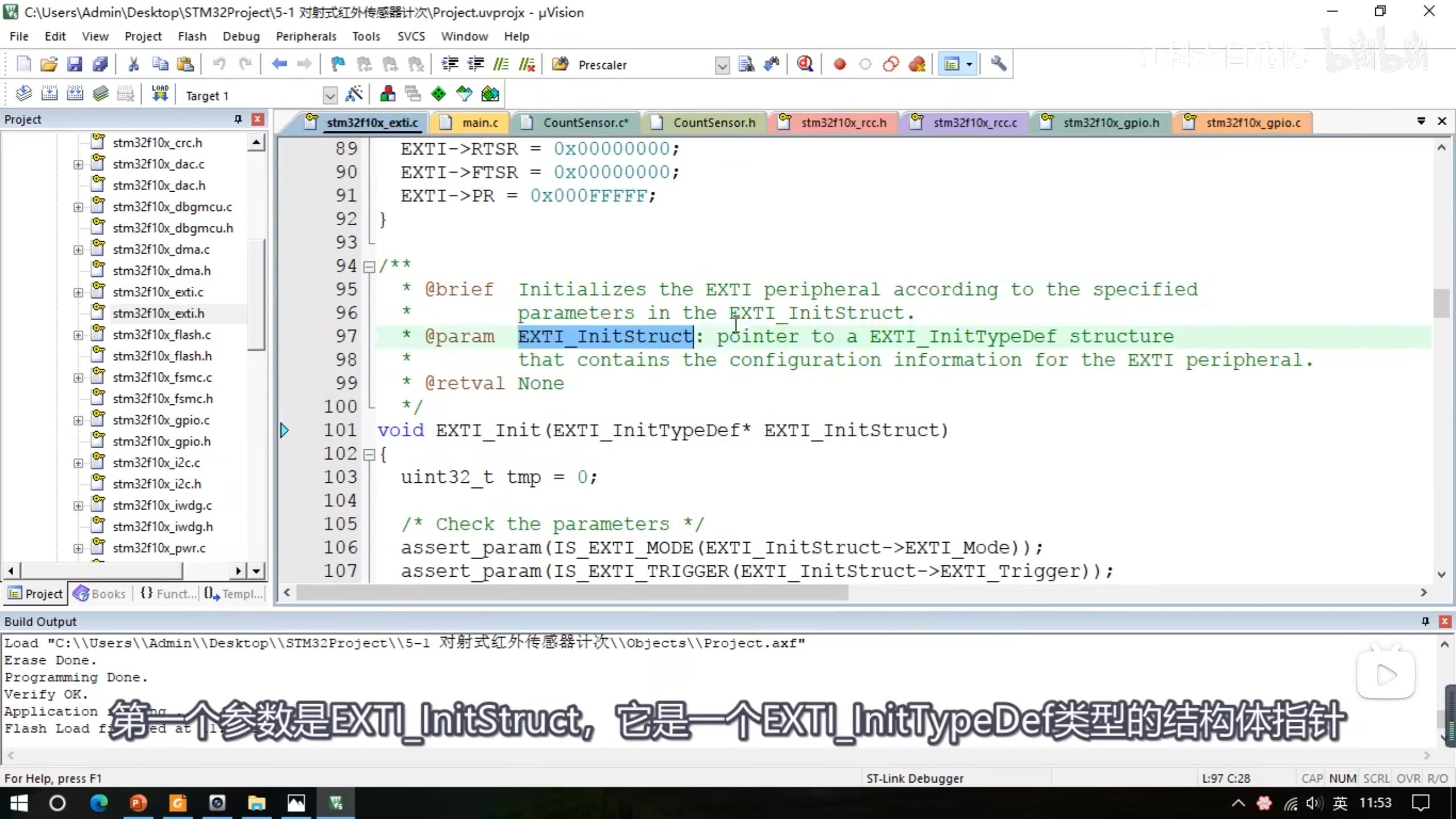Image resolution: width=1456 pixels, height=819 pixels.
Task: Select stm32f10x_flash.h in project tree
Action: point(162,356)
